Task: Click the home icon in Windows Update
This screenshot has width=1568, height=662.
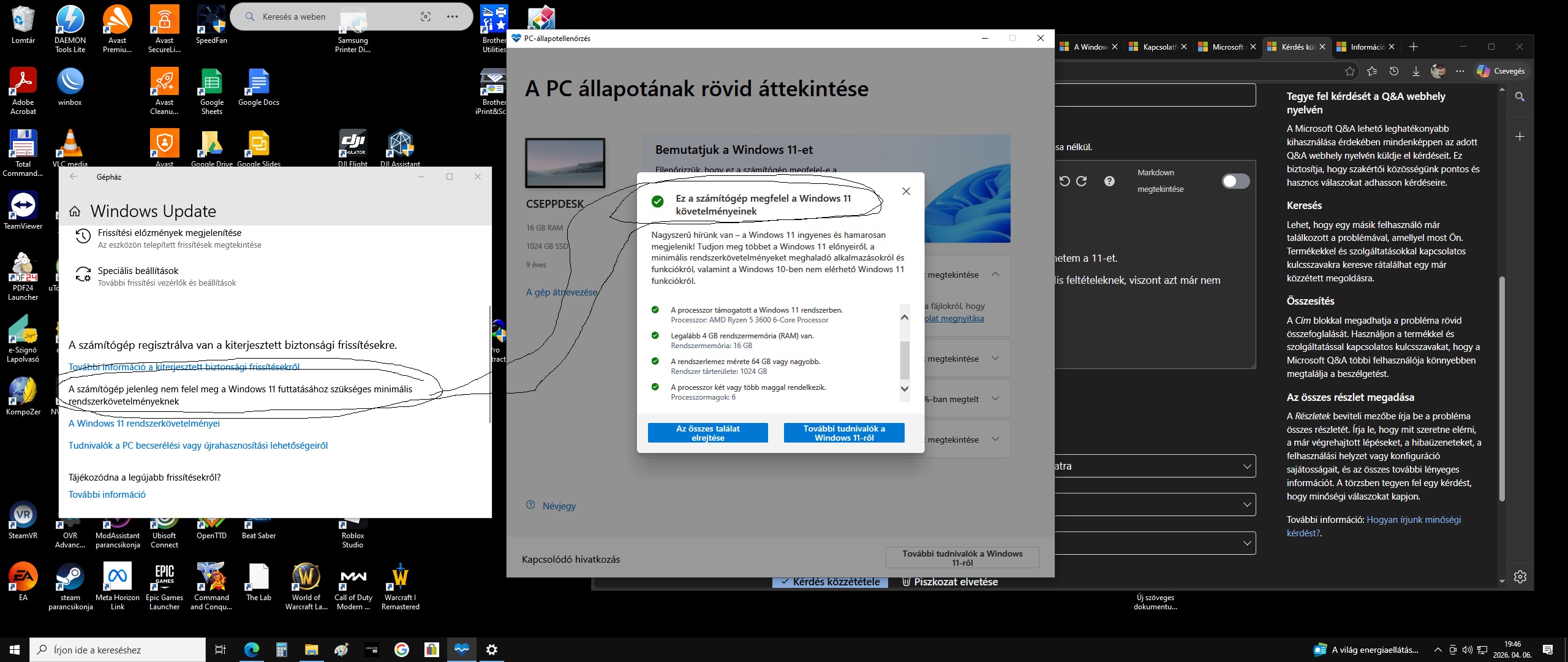Action: [75, 211]
